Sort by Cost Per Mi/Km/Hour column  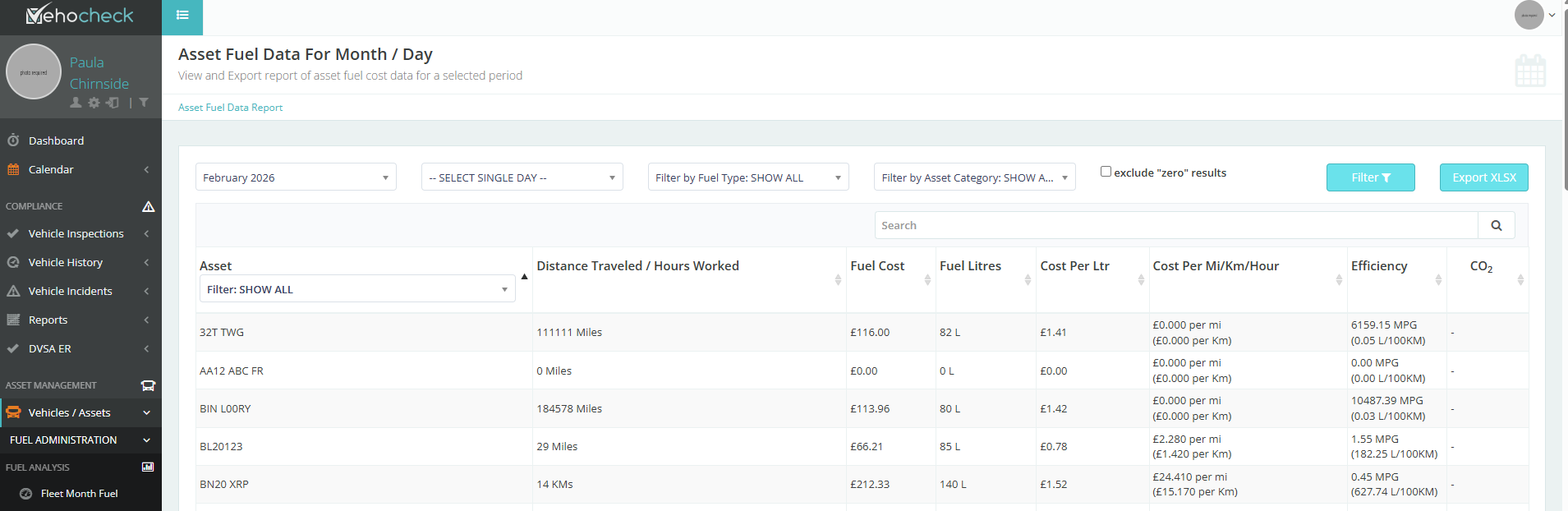(1339, 279)
